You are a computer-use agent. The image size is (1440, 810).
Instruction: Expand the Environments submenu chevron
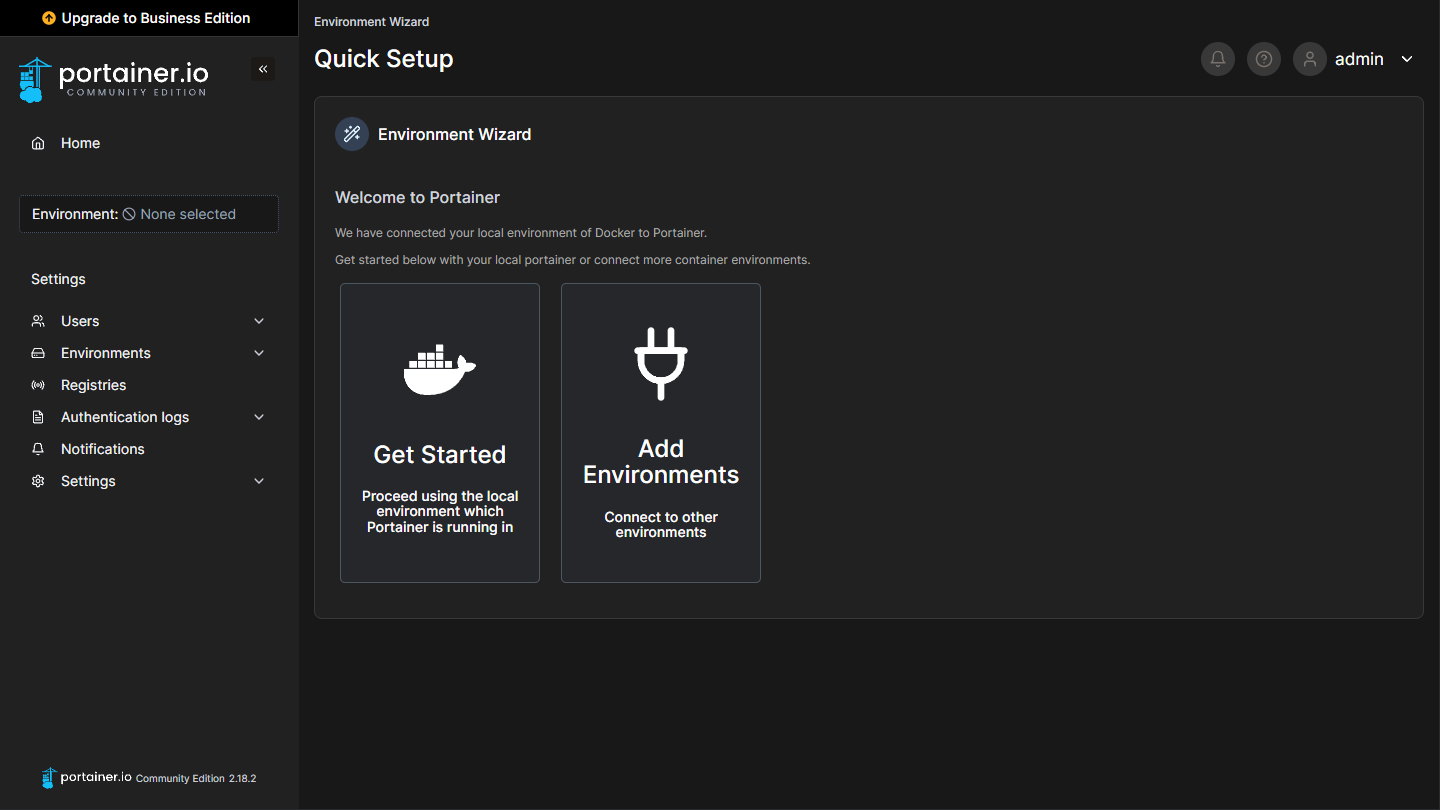coord(259,353)
